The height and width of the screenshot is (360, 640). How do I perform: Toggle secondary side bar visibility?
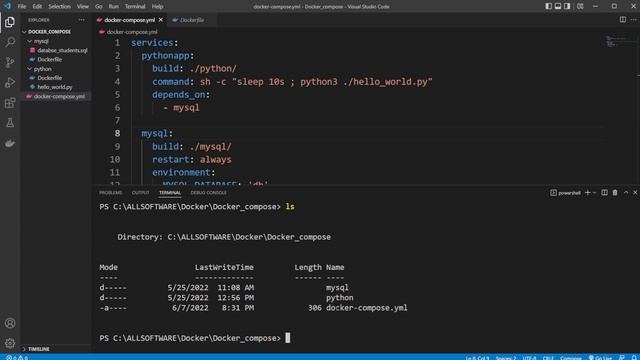567,6
